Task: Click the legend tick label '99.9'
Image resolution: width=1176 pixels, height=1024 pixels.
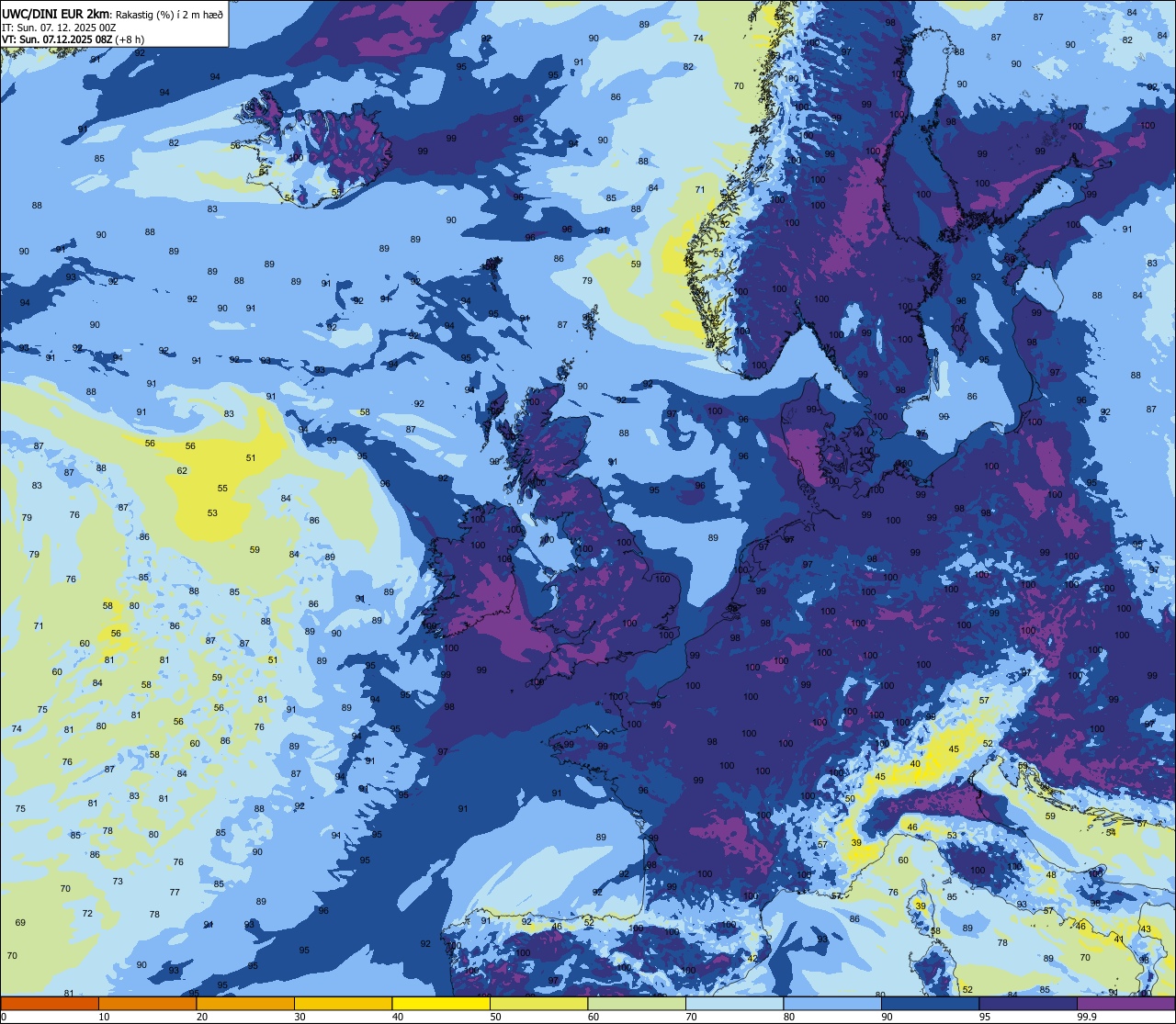Action: click(x=1087, y=1017)
